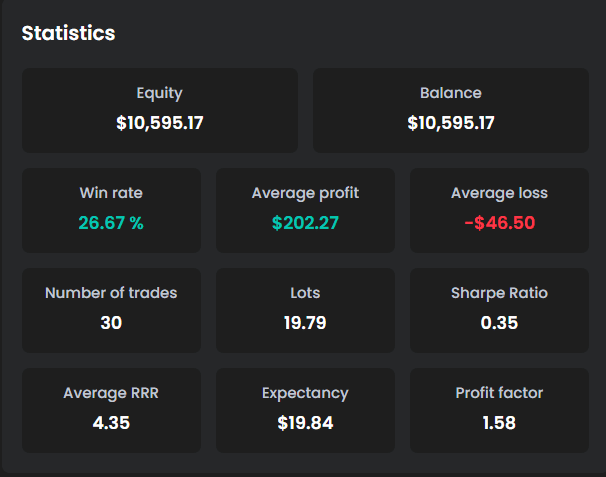Click the red -$46.50 value
Viewport: 606px width, 477px height.
[x=499, y=223]
